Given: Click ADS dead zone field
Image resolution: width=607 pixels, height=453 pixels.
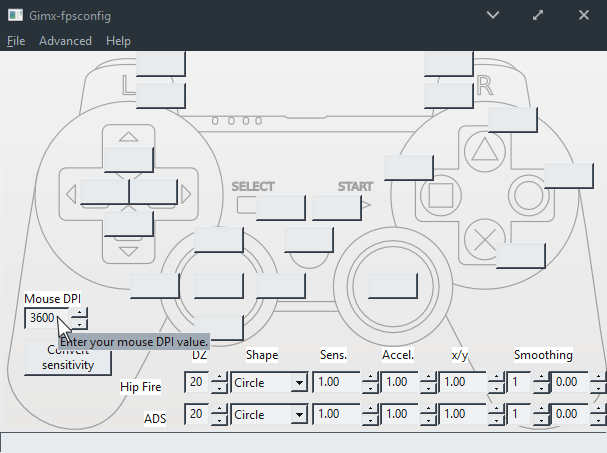Looking at the screenshot, I should [x=197, y=414].
